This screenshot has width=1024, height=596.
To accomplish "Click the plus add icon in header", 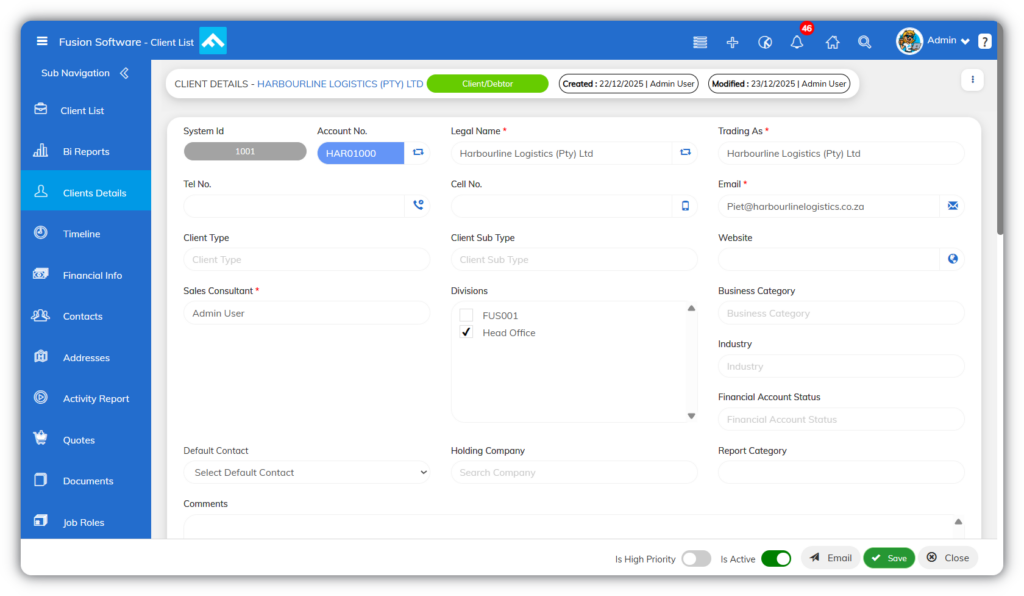I will [732, 42].
